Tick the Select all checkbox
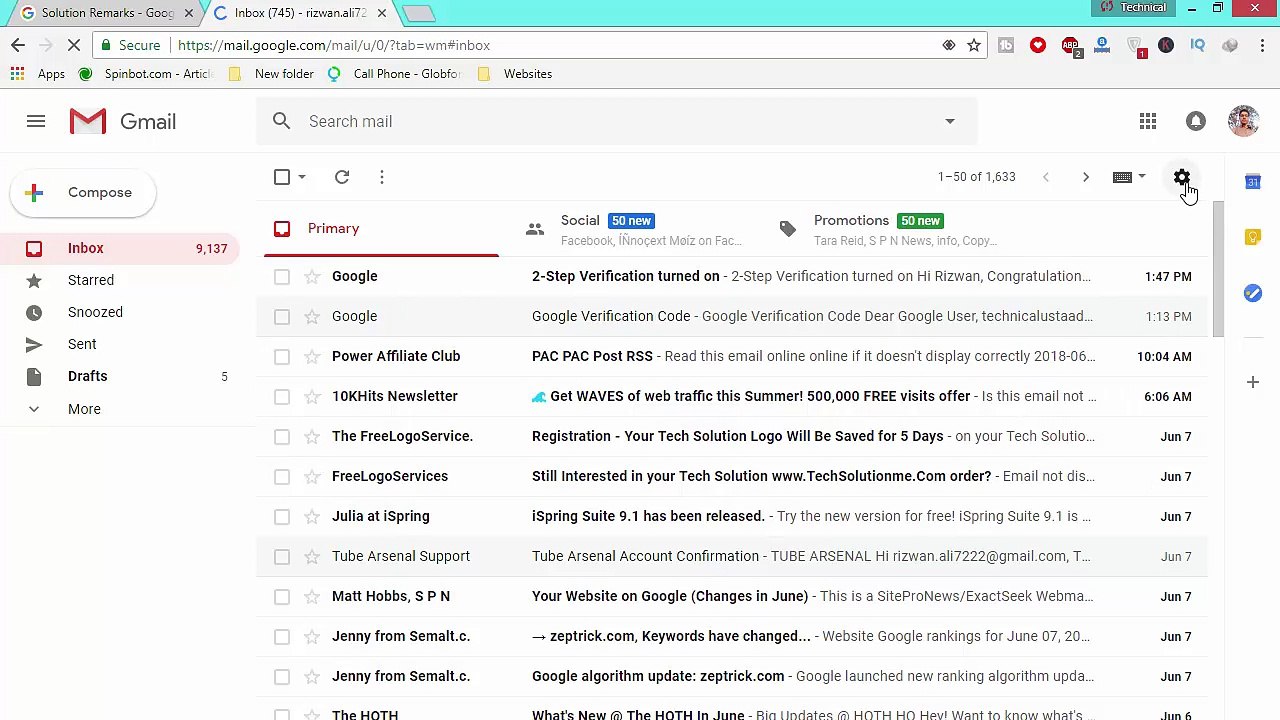 (x=282, y=177)
